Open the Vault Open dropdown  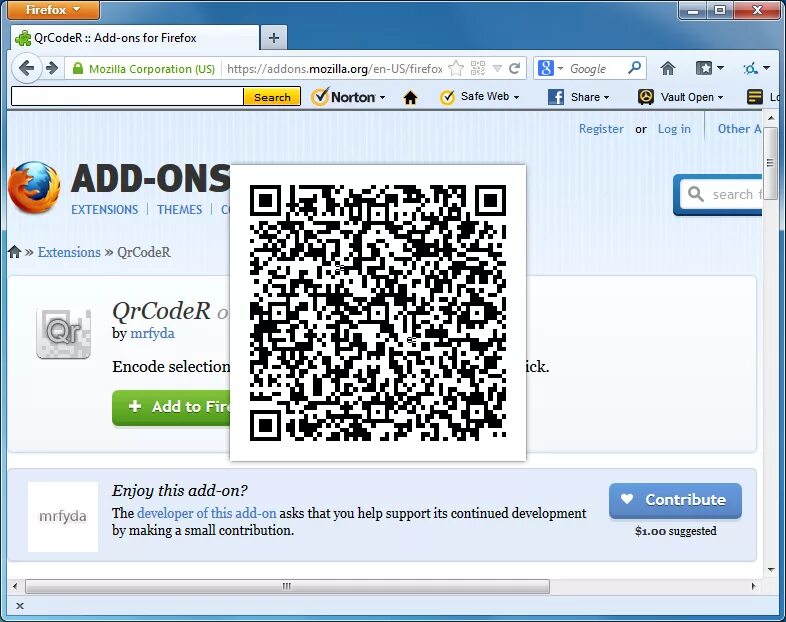(681, 97)
